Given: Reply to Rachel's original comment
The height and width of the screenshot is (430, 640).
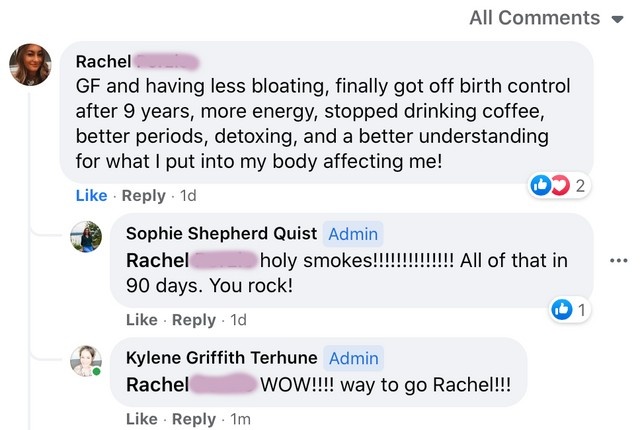Looking at the screenshot, I should coord(141,196).
